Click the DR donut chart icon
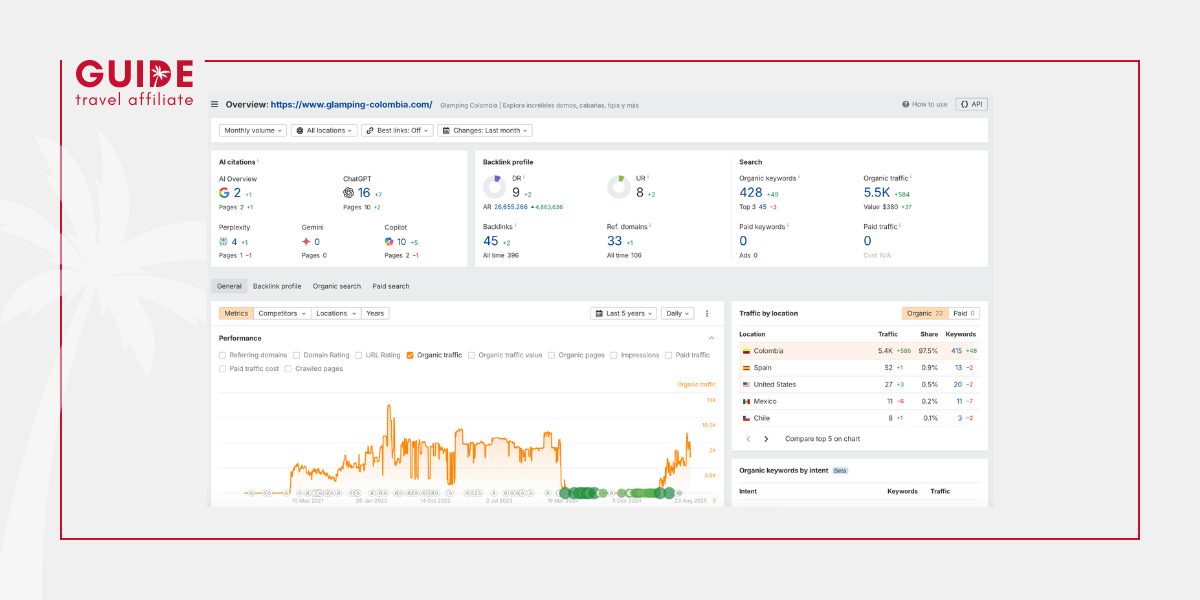 [x=493, y=187]
